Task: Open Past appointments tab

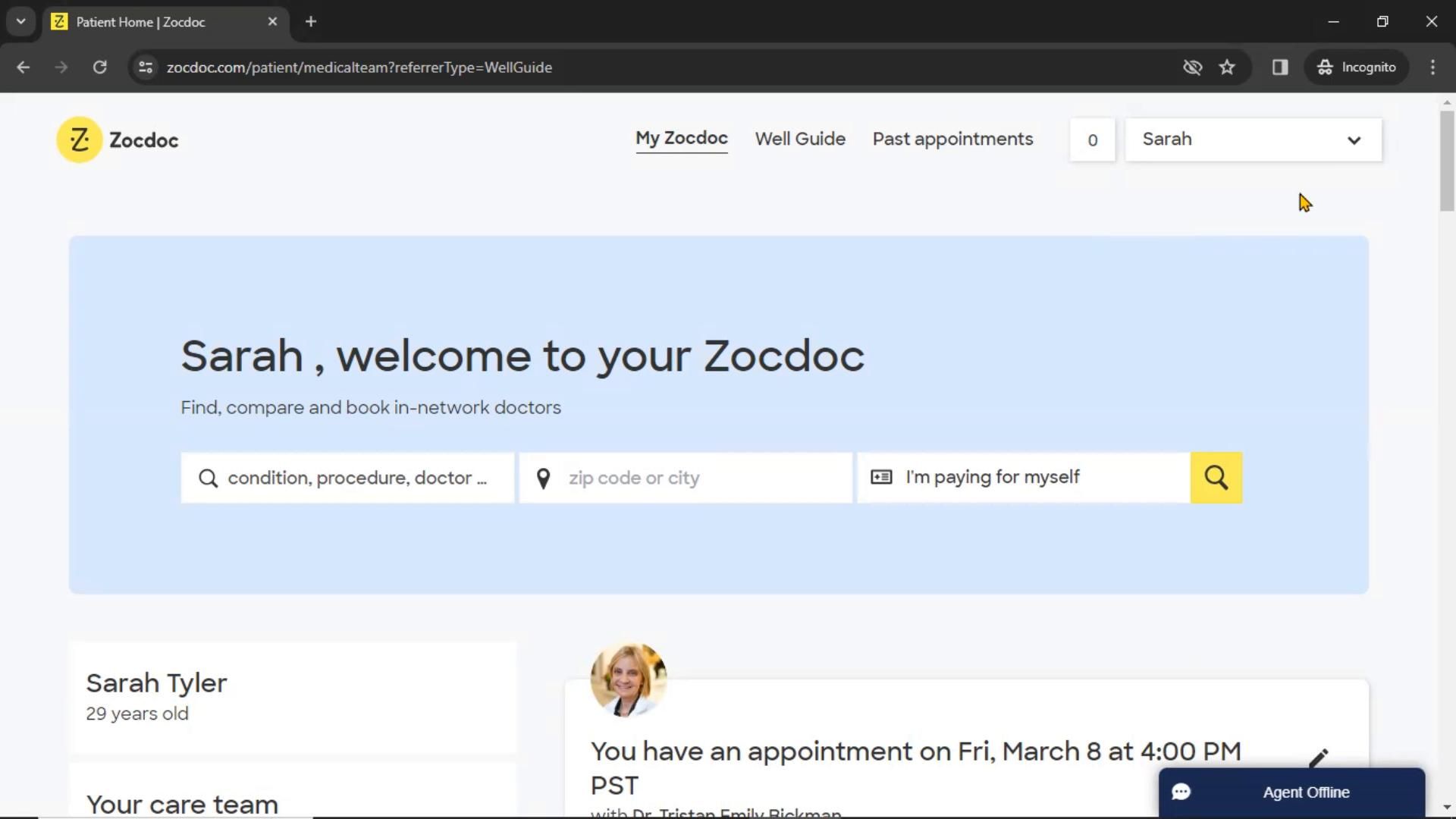Action: pyautogui.click(x=952, y=138)
